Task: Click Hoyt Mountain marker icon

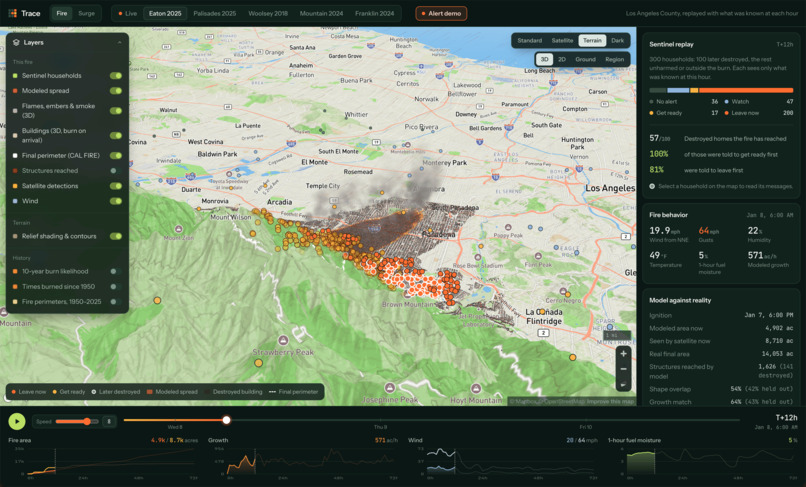Action: pos(476,388)
